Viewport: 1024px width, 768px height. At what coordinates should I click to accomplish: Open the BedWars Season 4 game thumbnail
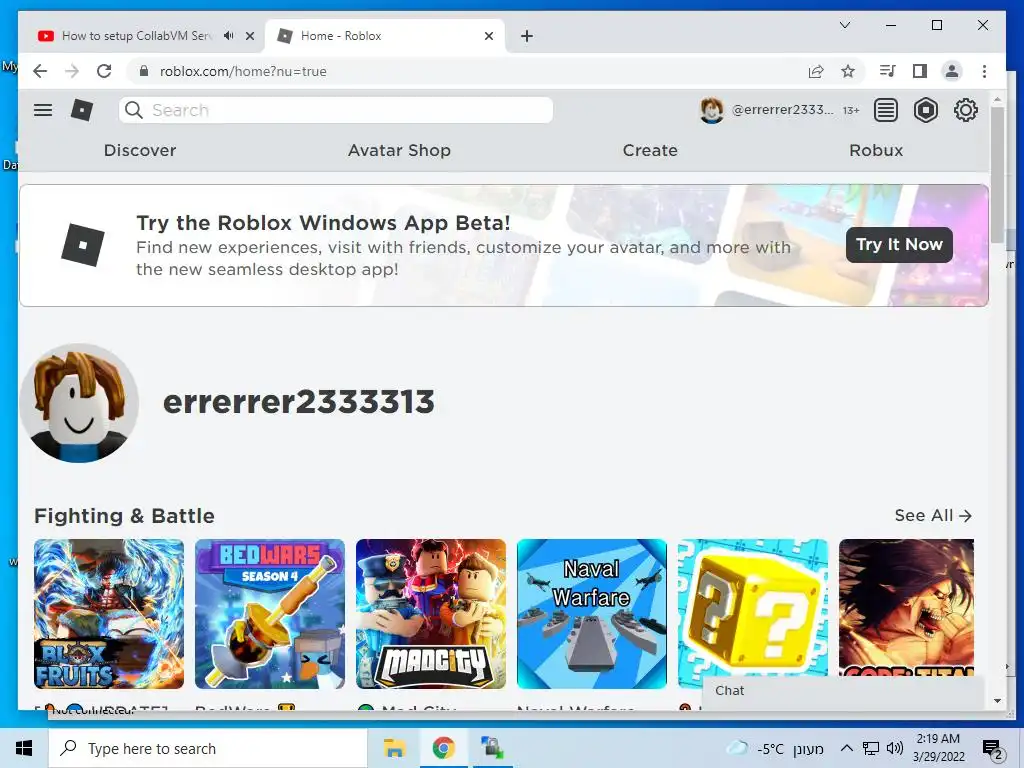[270, 614]
